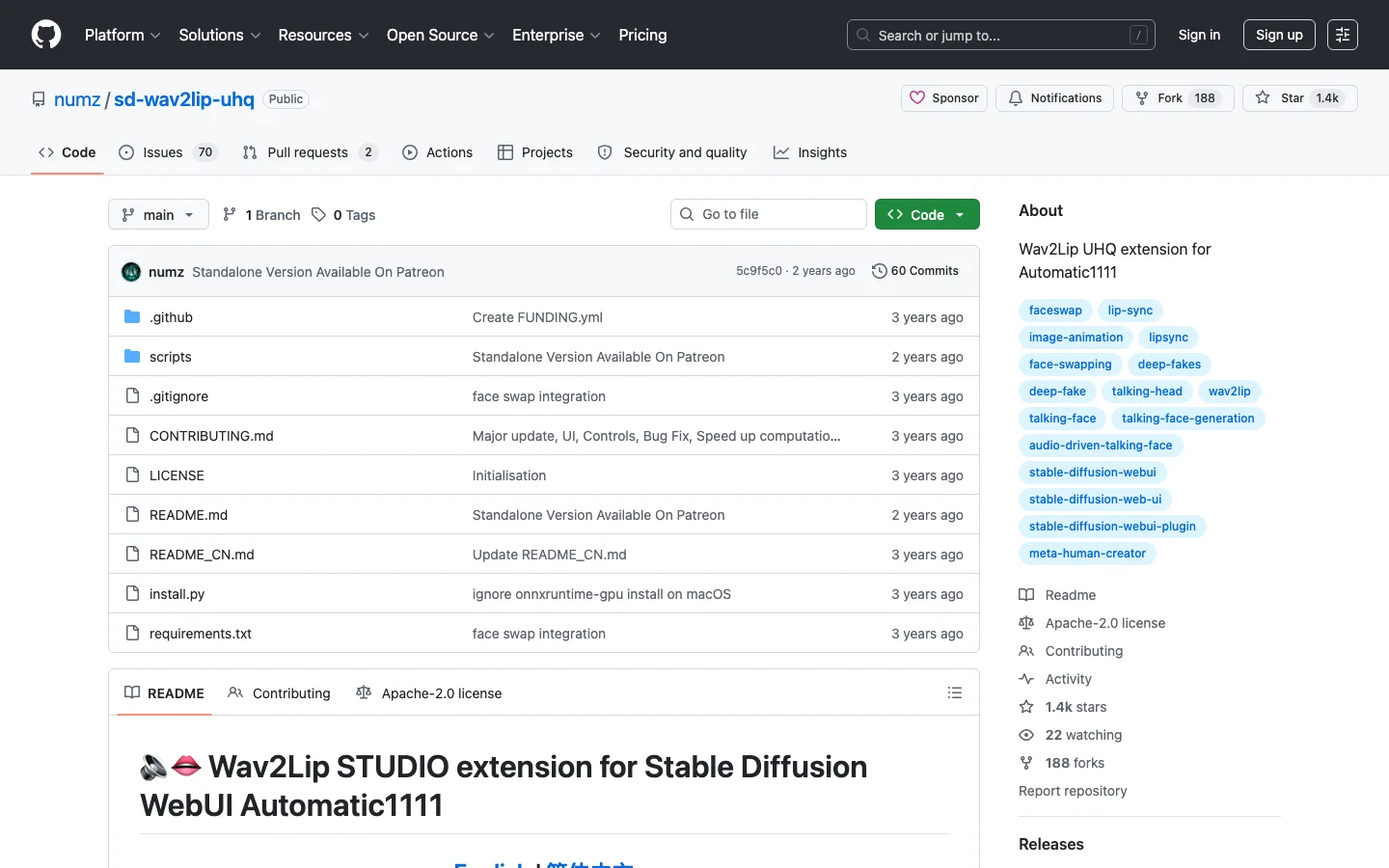The height and width of the screenshot is (868, 1389).
Task: Select the Contributing tab in README panel
Action: coord(279,693)
